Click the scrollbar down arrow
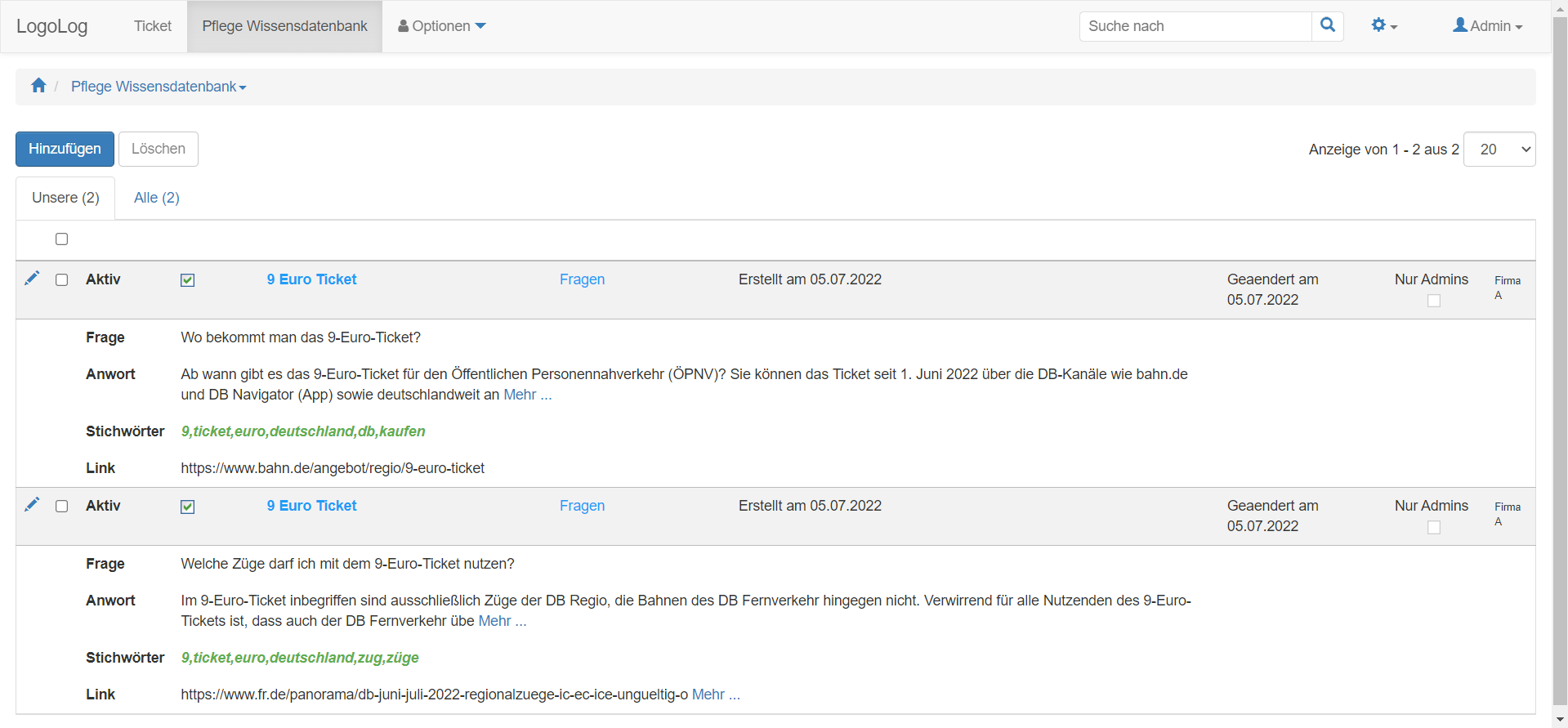Image resolution: width=1568 pixels, height=728 pixels. (1560, 720)
